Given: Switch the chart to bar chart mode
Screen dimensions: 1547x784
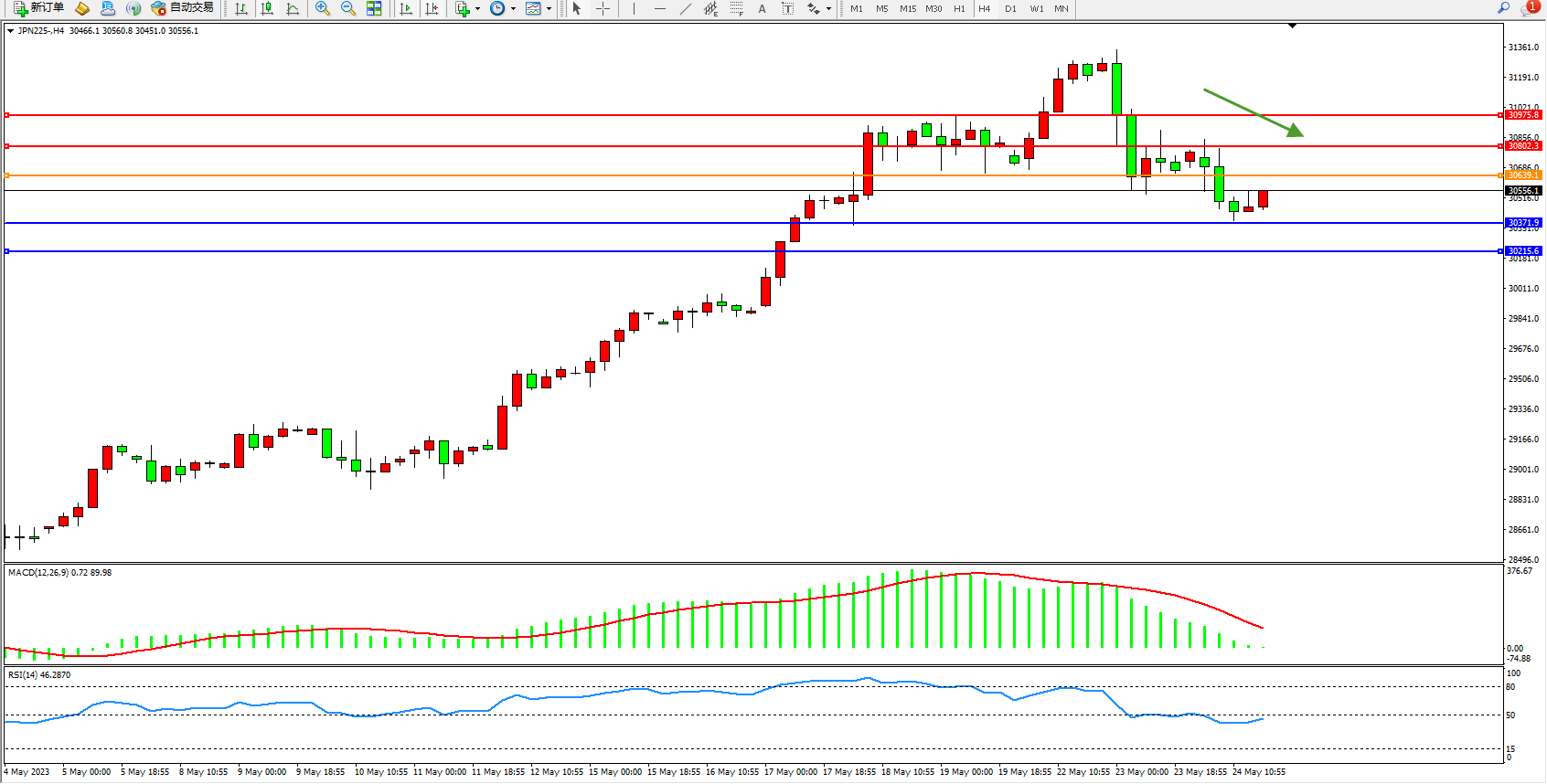Looking at the screenshot, I should click(x=241, y=8).
